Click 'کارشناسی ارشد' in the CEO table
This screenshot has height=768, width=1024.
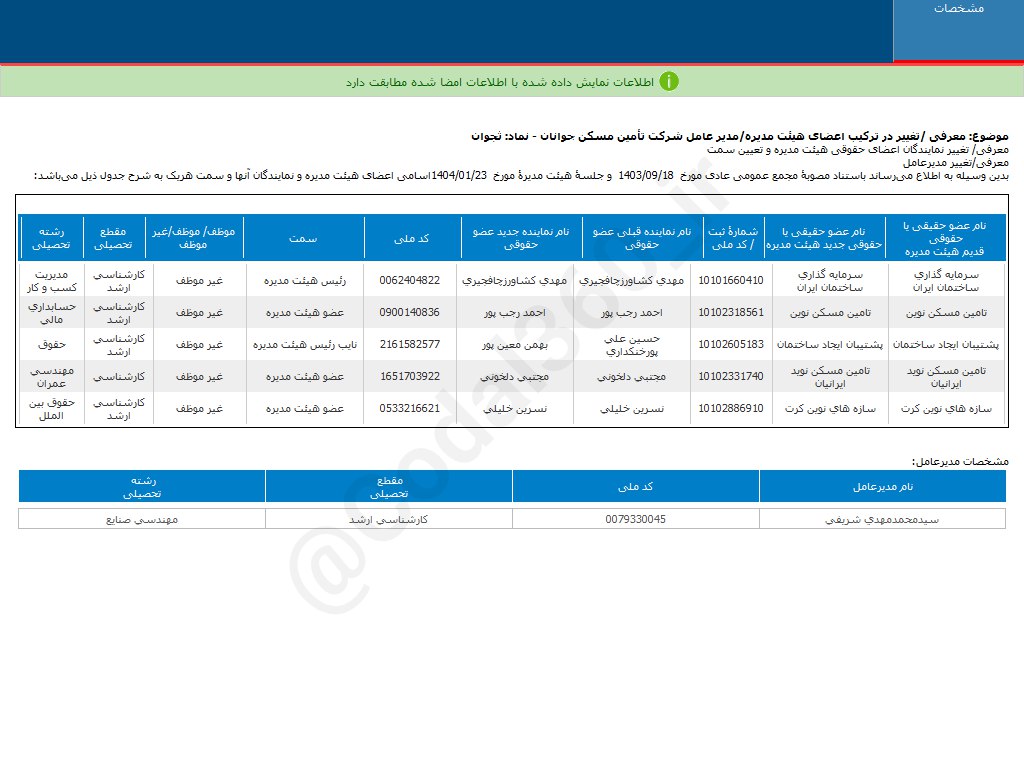[x=389, y=520]
